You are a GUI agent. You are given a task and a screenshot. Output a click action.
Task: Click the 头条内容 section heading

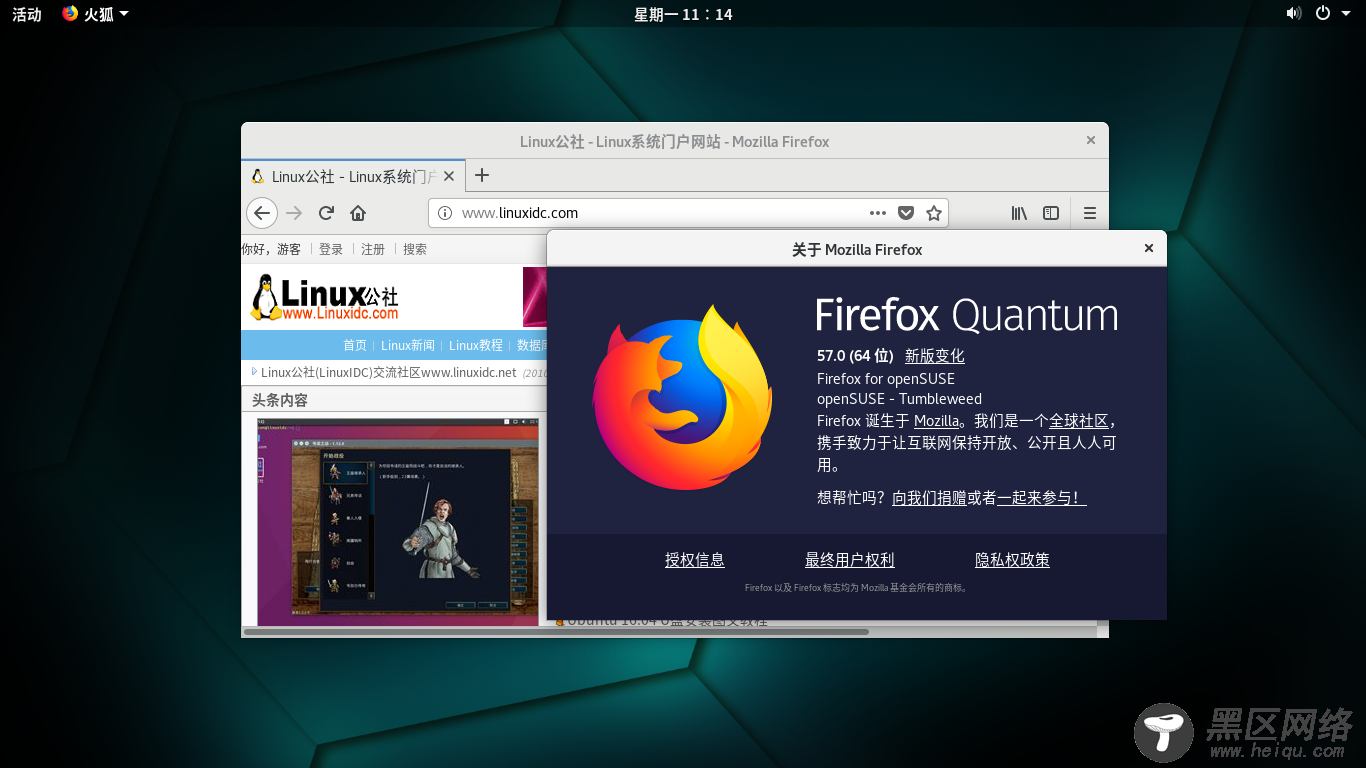point(280,400)
